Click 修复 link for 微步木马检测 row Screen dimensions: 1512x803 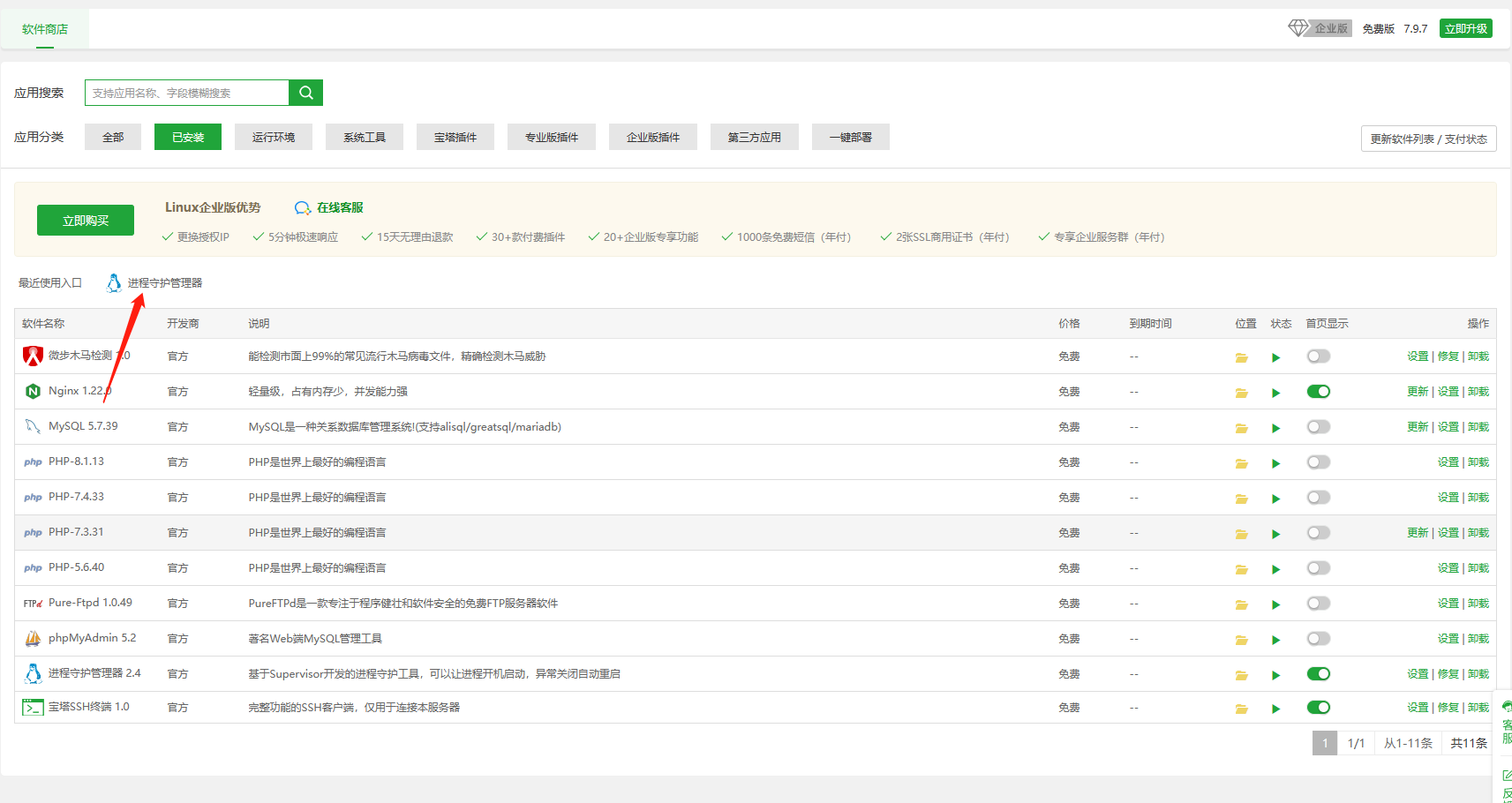(1448, 356)
